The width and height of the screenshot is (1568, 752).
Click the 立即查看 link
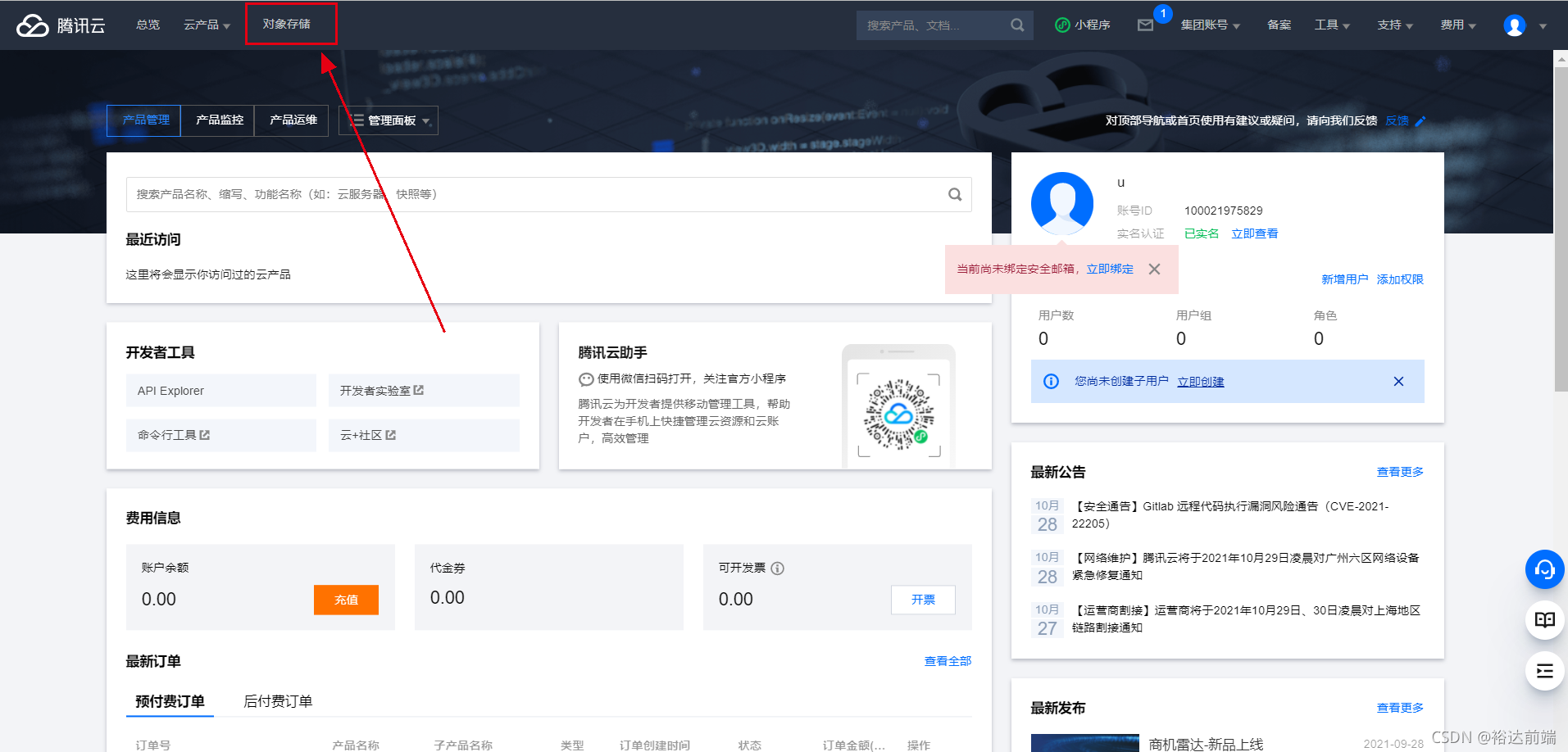click(1255, 234)
